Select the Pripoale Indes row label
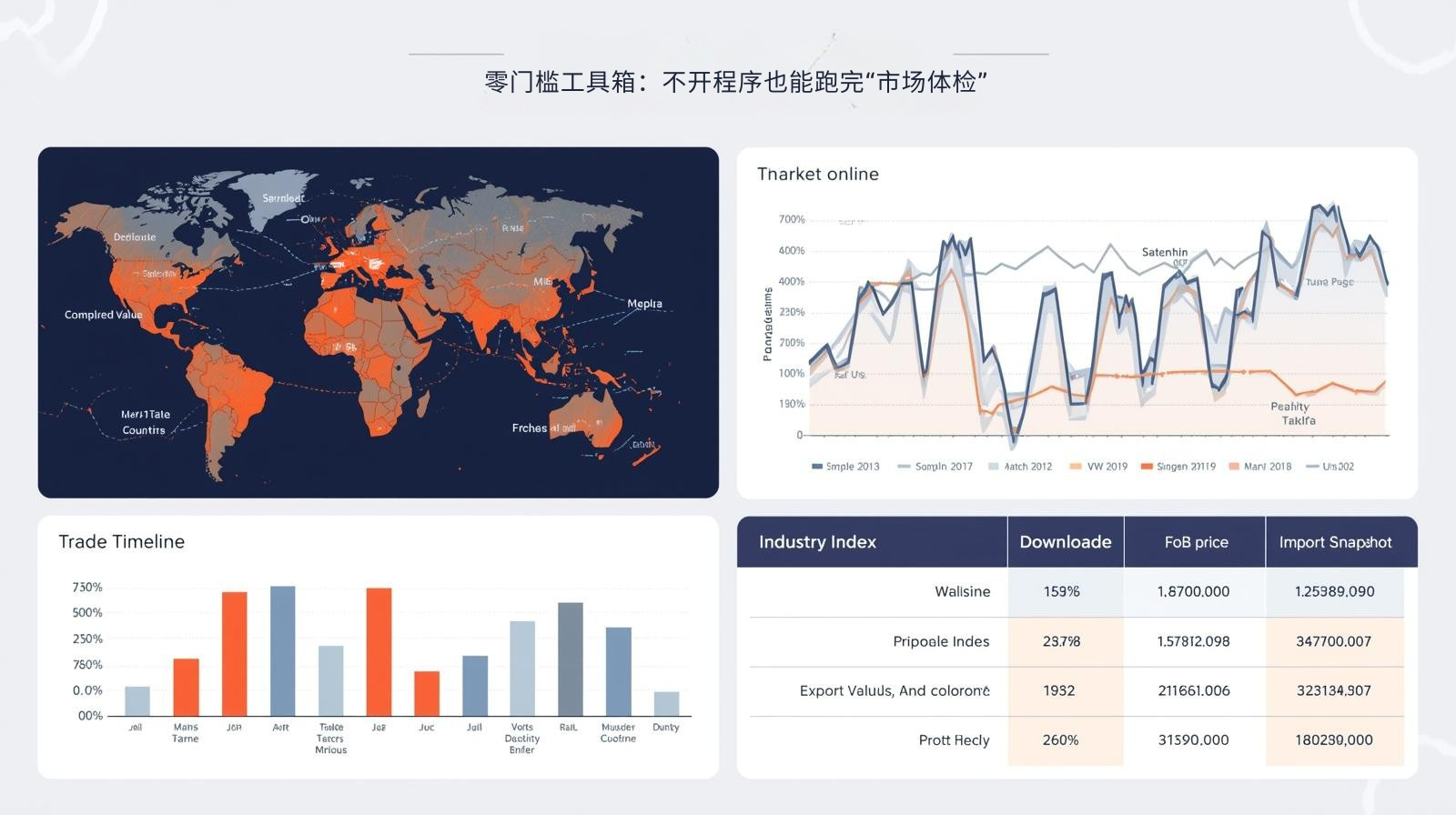The width and height of the screenshot is (1456, 815). coord(941,641)
